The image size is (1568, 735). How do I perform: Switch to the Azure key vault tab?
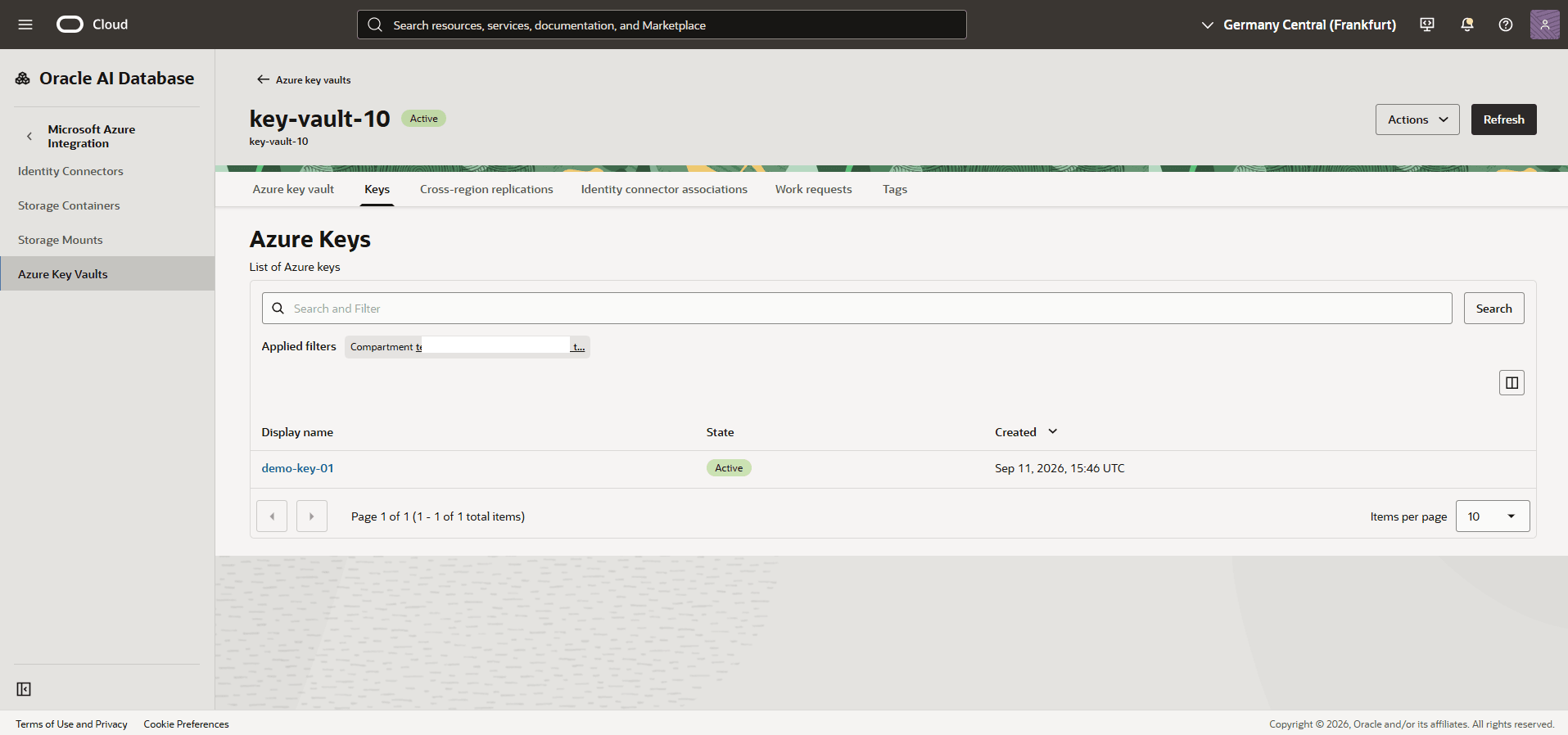pos(293,189)
